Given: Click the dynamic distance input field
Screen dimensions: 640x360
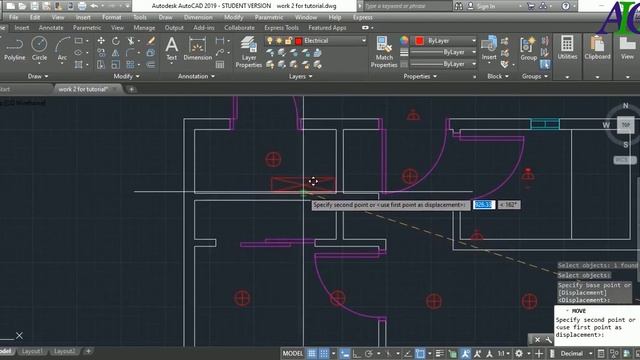Looking at the screenshot, I should [x=484, y=204].
